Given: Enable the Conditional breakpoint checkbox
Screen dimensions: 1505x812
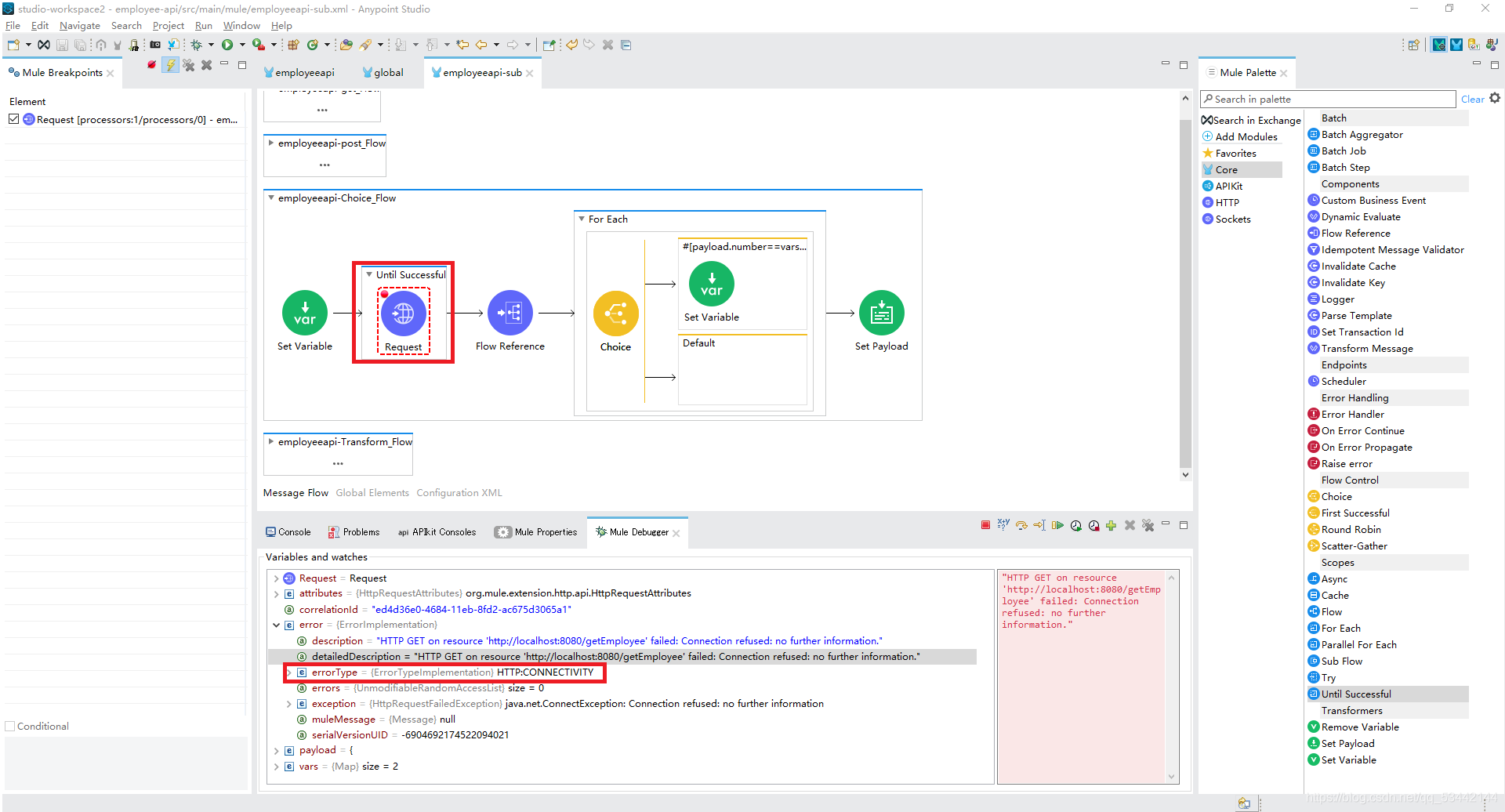Looking at the screenshot, I should click(x=10, y=726).
